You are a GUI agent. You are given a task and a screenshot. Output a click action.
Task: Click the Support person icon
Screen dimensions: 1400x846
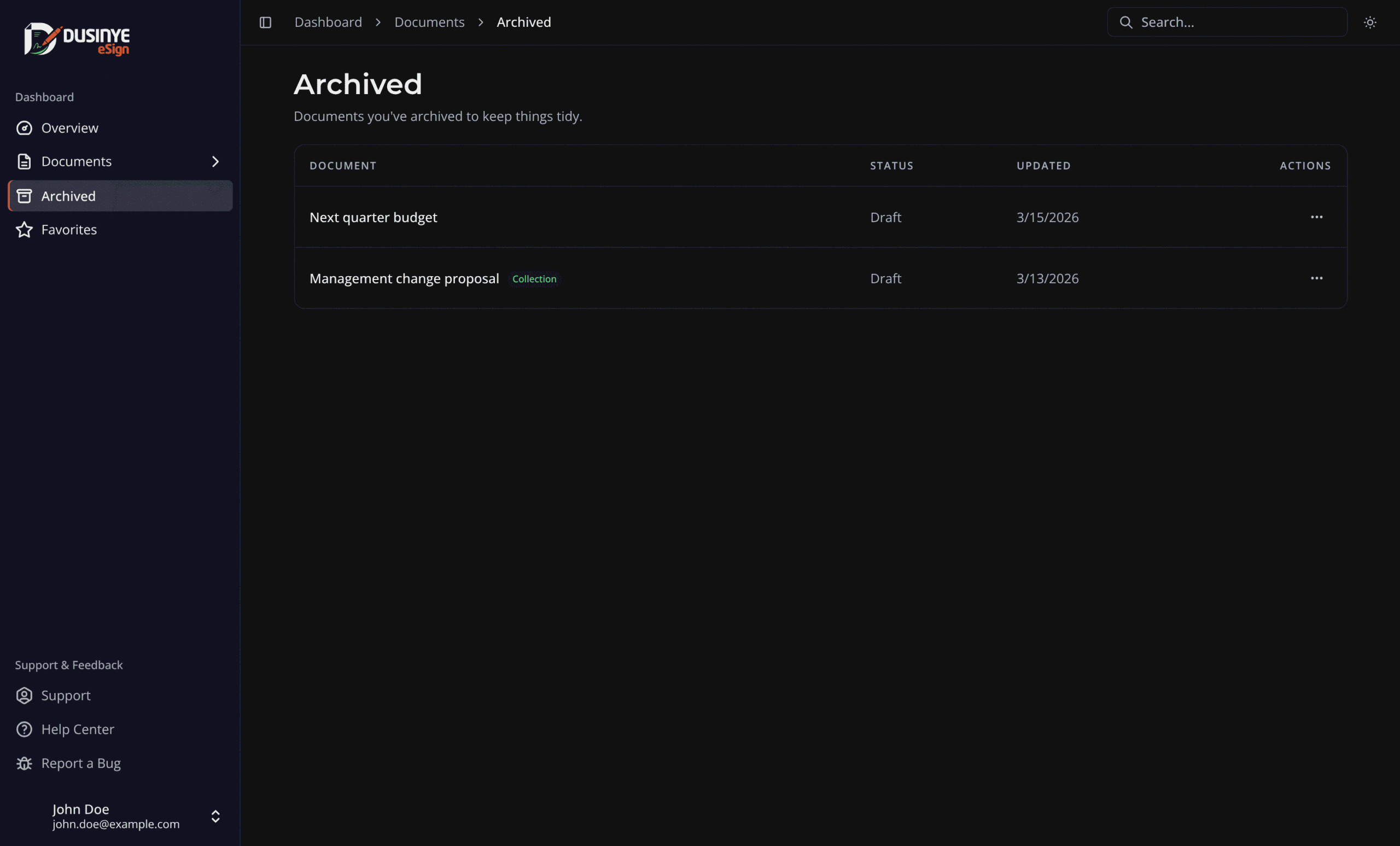point(24,696)
